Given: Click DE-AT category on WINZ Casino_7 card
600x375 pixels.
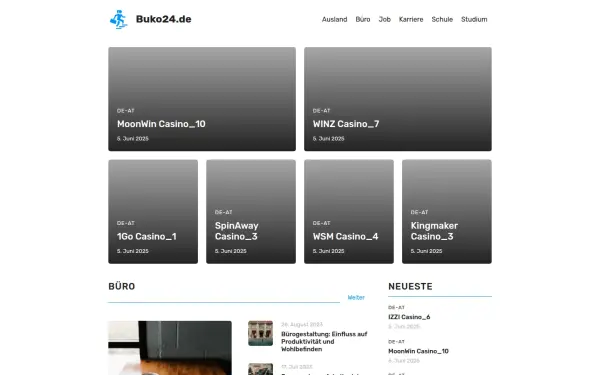Looking at the screenshot, I should [x=321, y=111].
